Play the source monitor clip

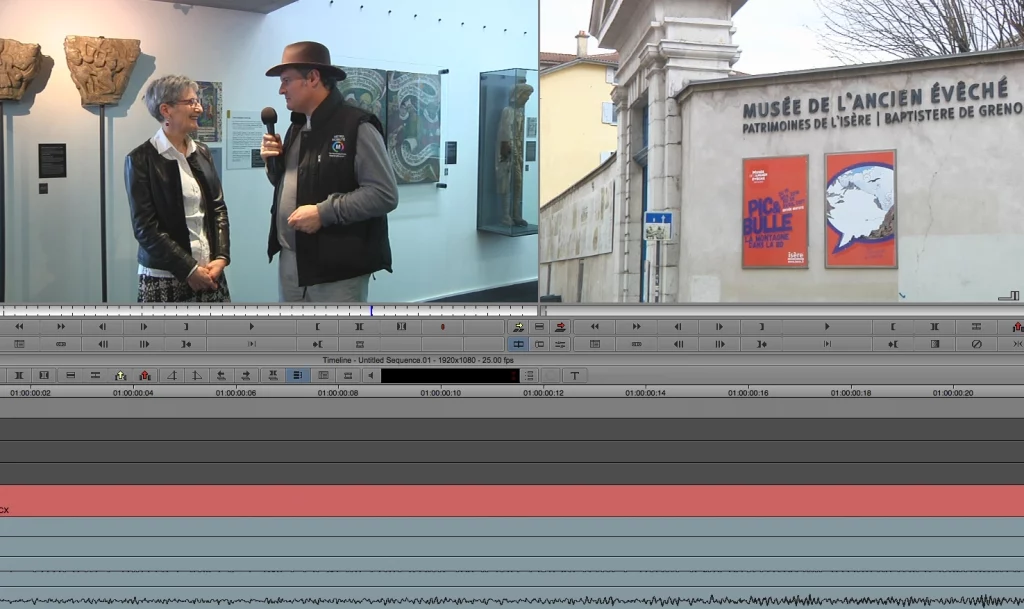(251, 327)
